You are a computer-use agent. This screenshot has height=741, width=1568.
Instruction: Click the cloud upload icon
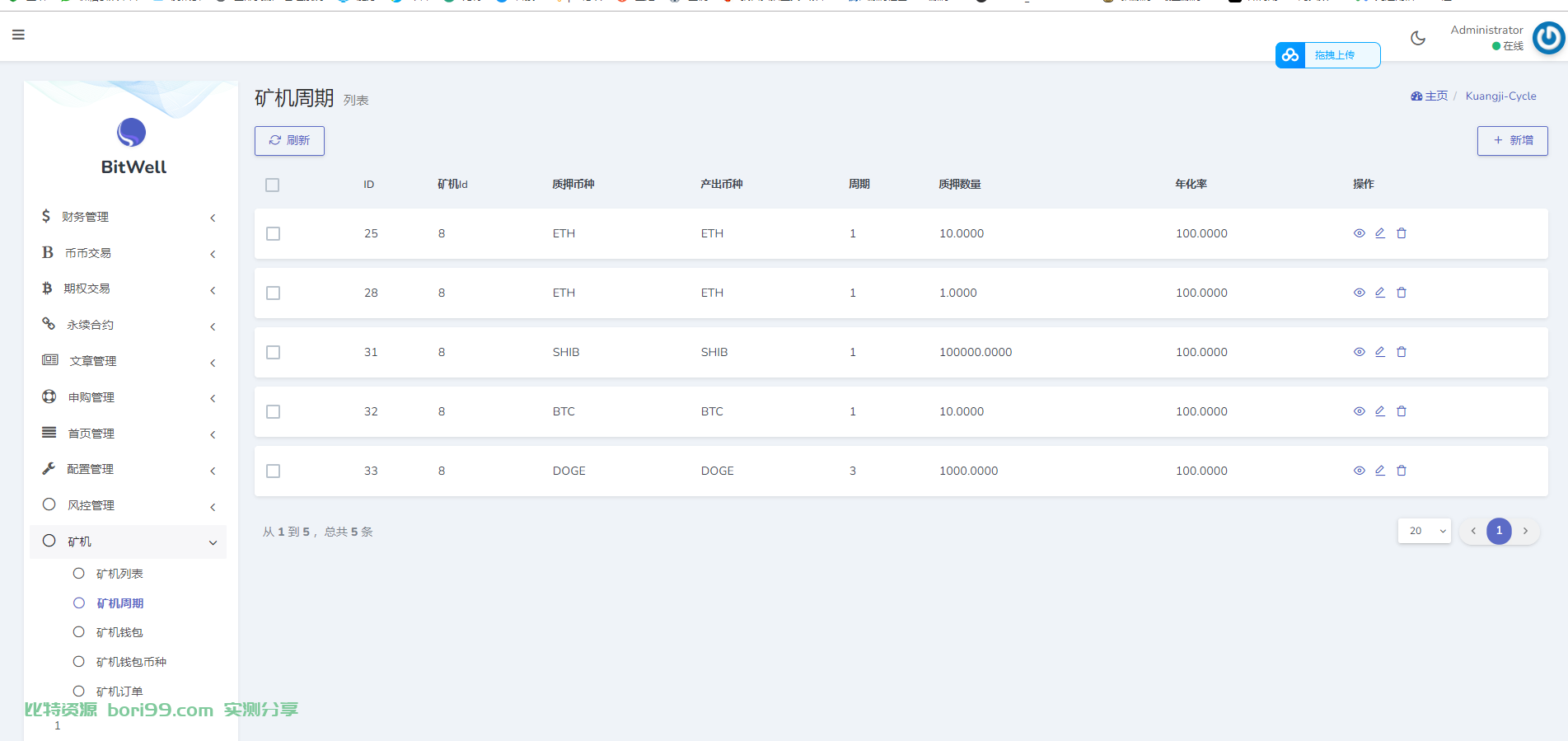point(1290,55)
